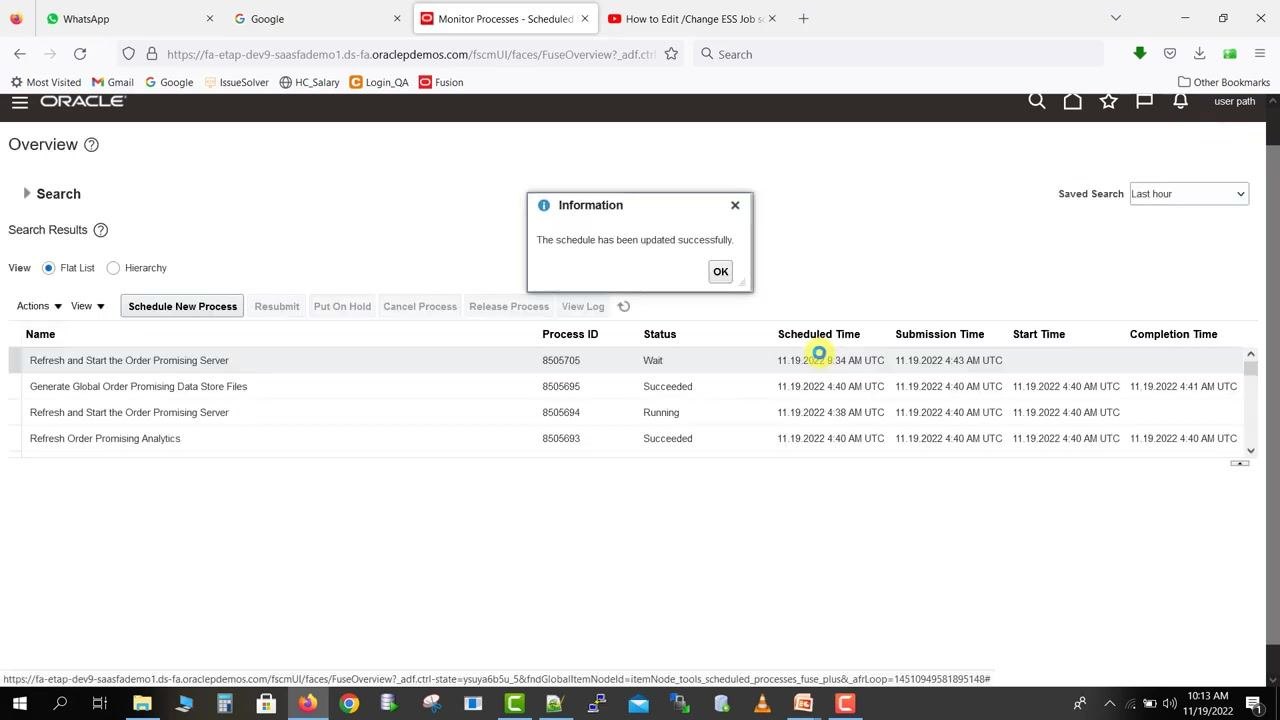Click the Oracle search magnifier icon

coord(1037,101)
